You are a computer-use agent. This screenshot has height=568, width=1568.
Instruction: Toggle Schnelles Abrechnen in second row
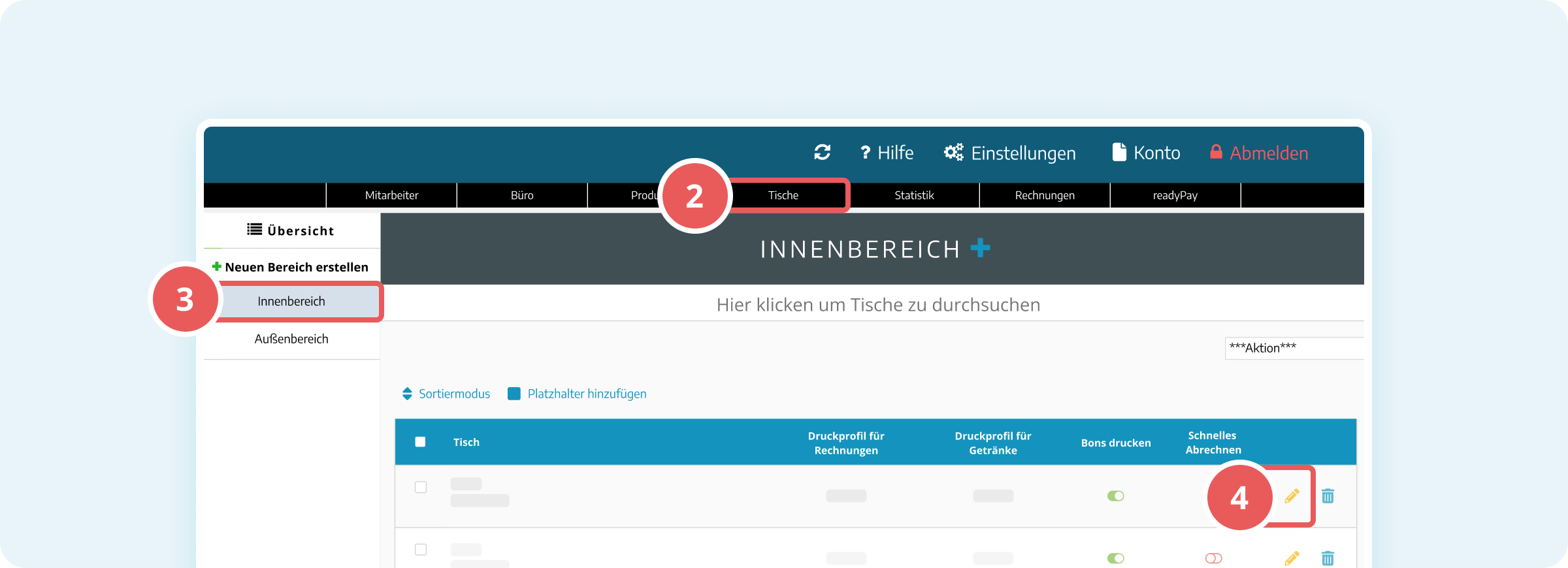pos(1214,558)
